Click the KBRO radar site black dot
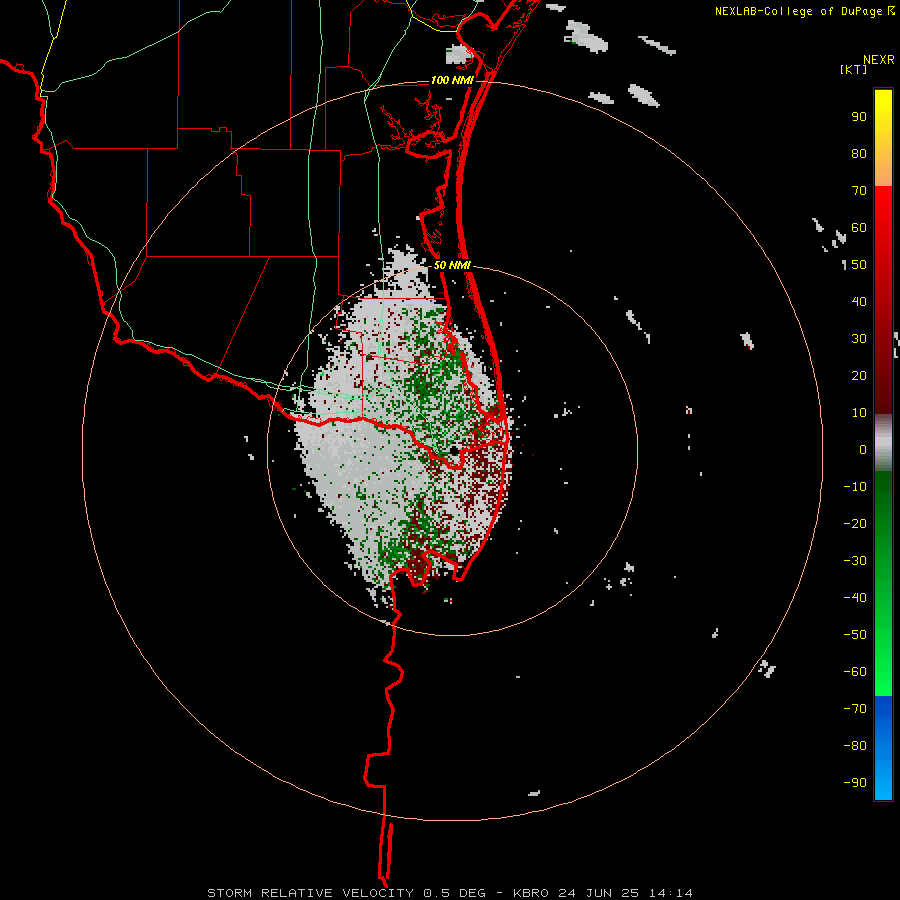Screen dimensions: 900x900 [x=454, y=451]
